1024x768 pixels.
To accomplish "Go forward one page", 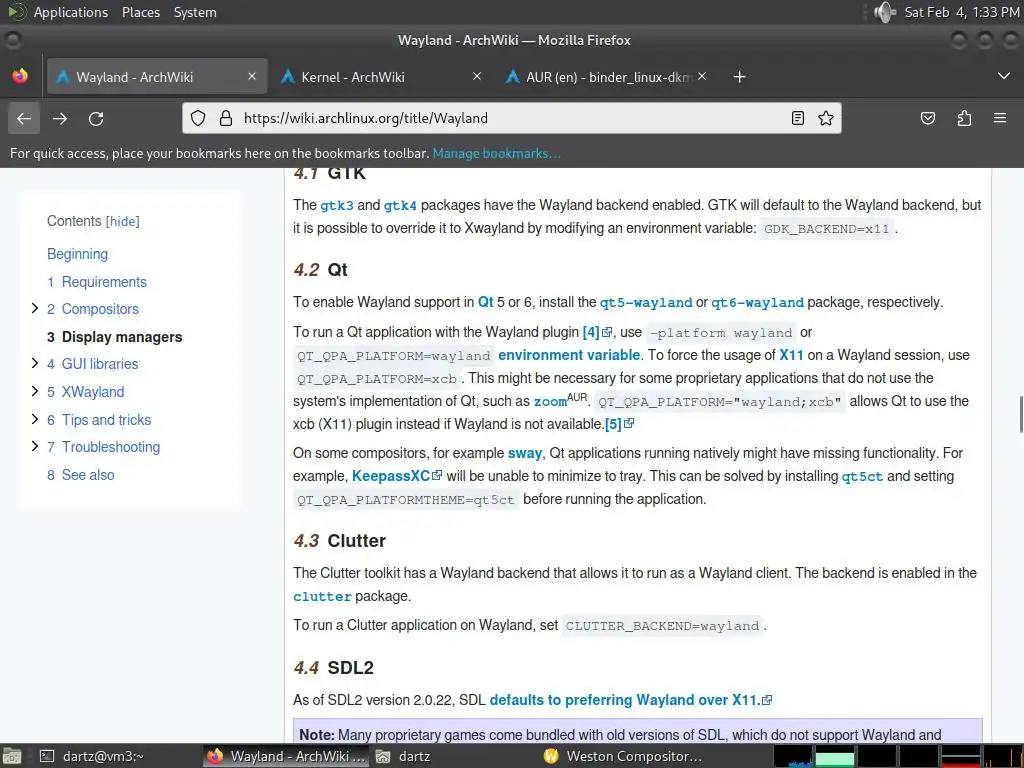I will [x=60, y=118].
